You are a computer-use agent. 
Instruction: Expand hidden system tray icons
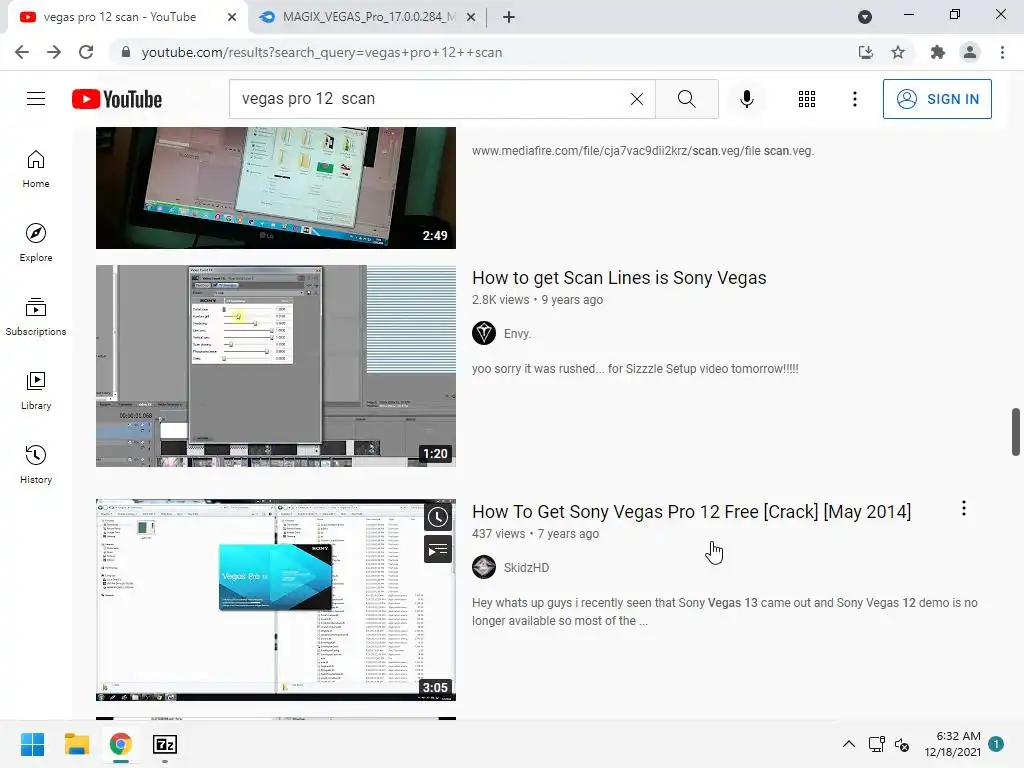pos(848,744)
